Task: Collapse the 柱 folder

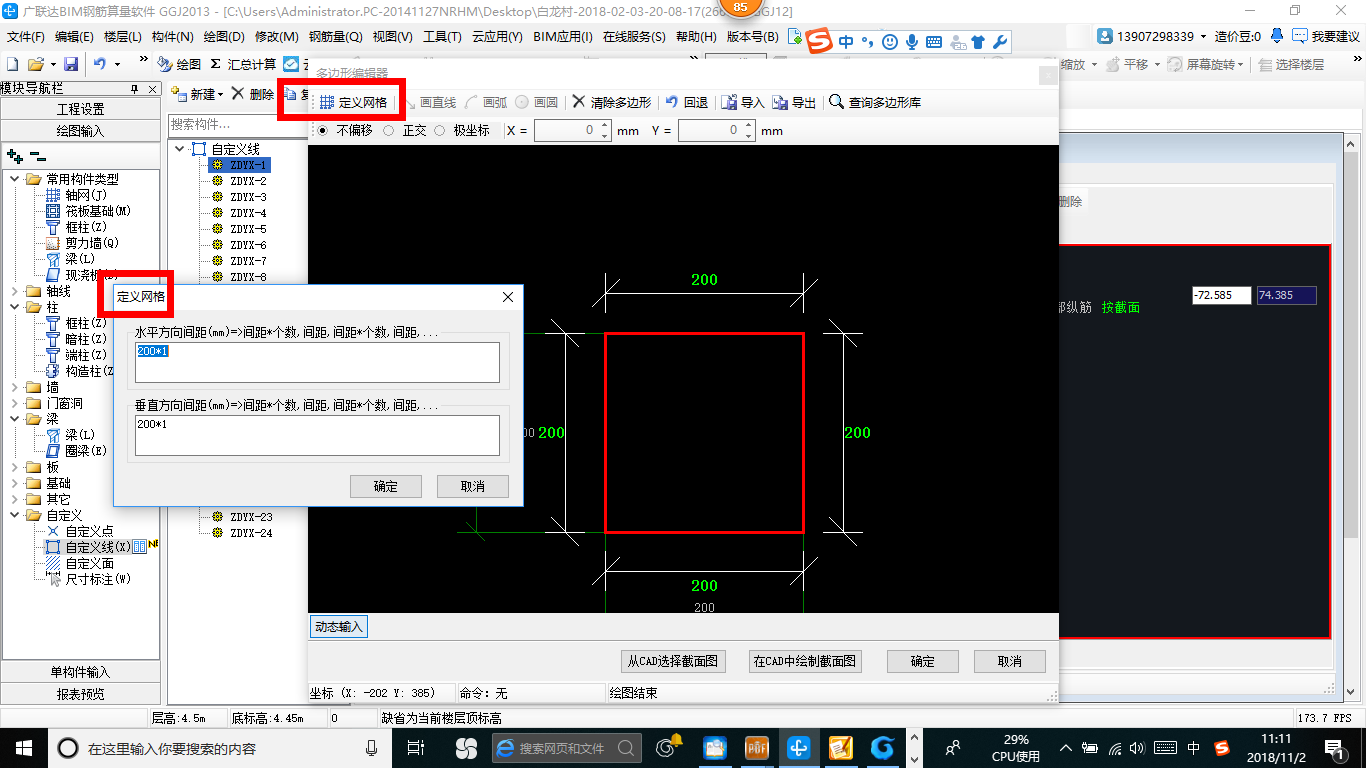Action: click(15, 307)
